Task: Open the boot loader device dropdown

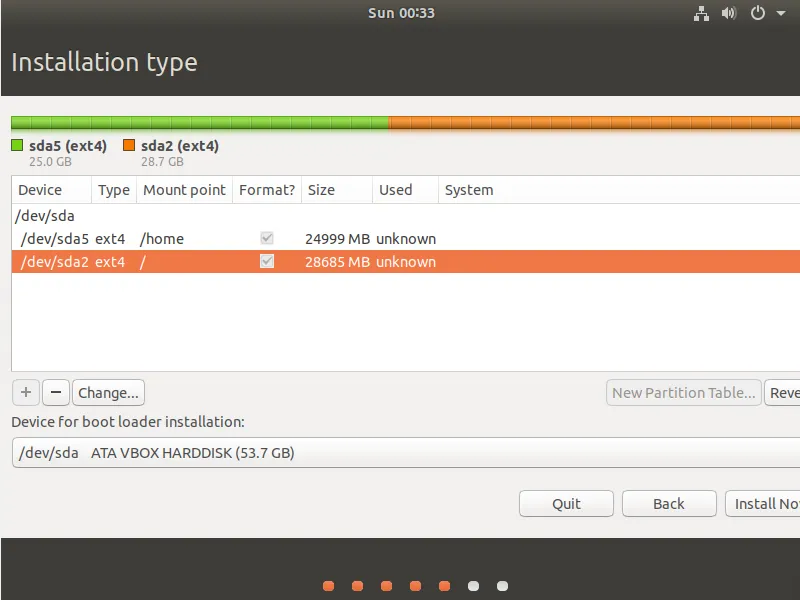Action: 400,452
